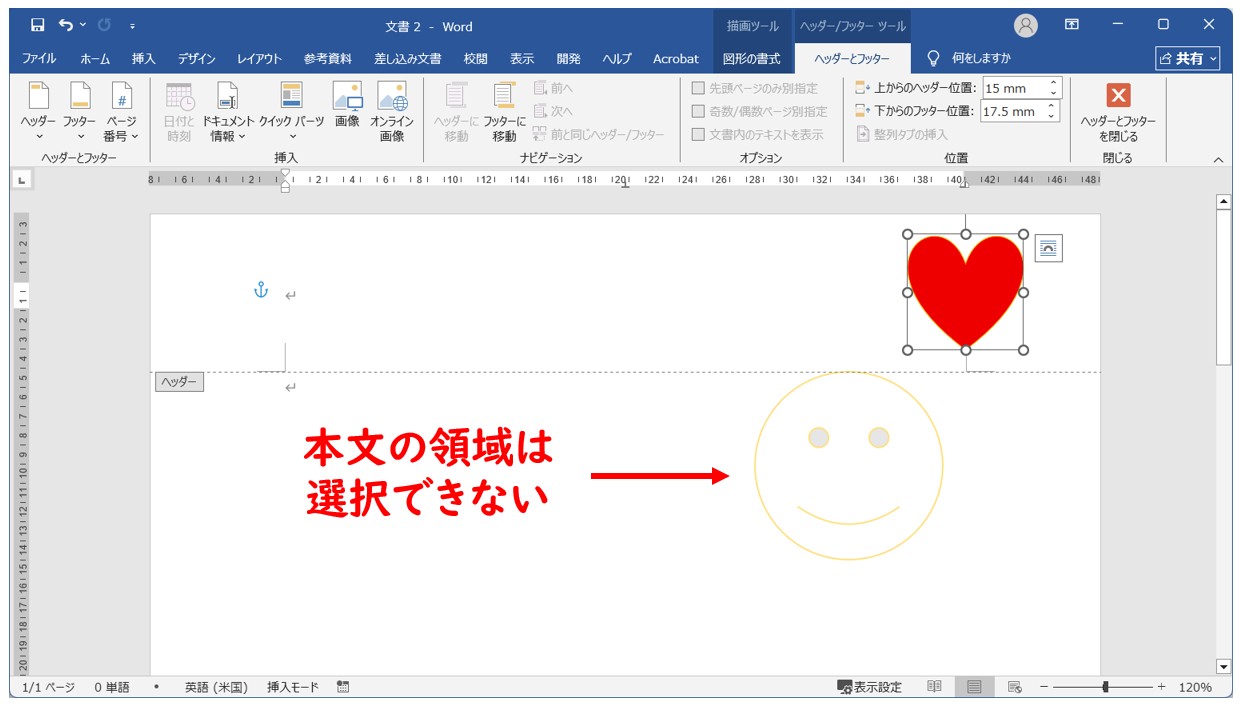Click フッターに移動 navigation button

(504, 111)
